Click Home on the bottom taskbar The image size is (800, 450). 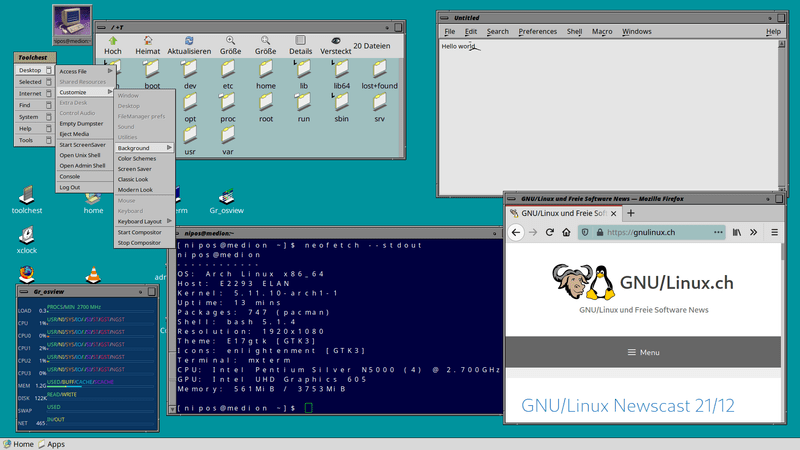(18, 444)
